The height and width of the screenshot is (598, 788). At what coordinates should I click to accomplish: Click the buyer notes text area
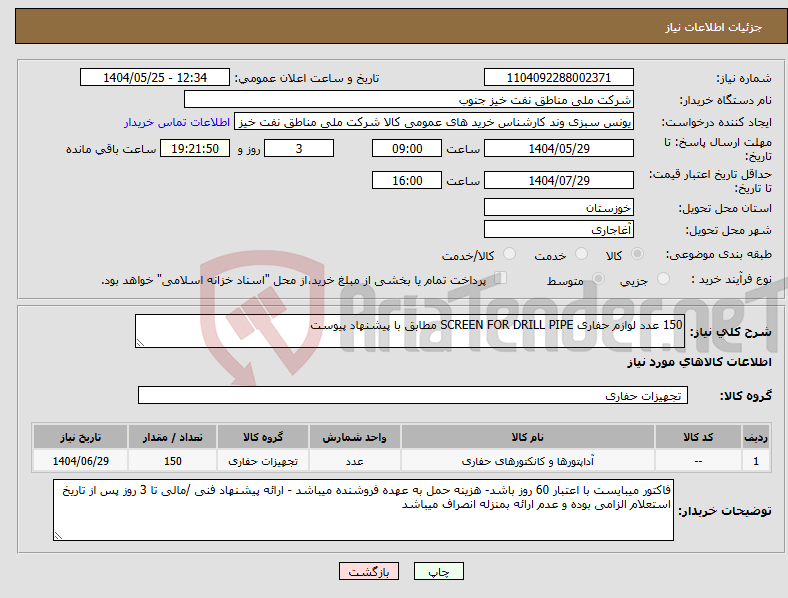[x=363, y=510]
